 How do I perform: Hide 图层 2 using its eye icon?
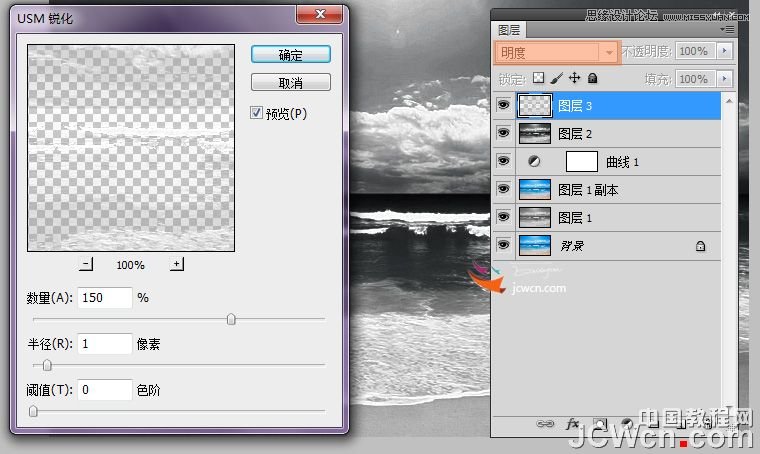pos(504,133)
